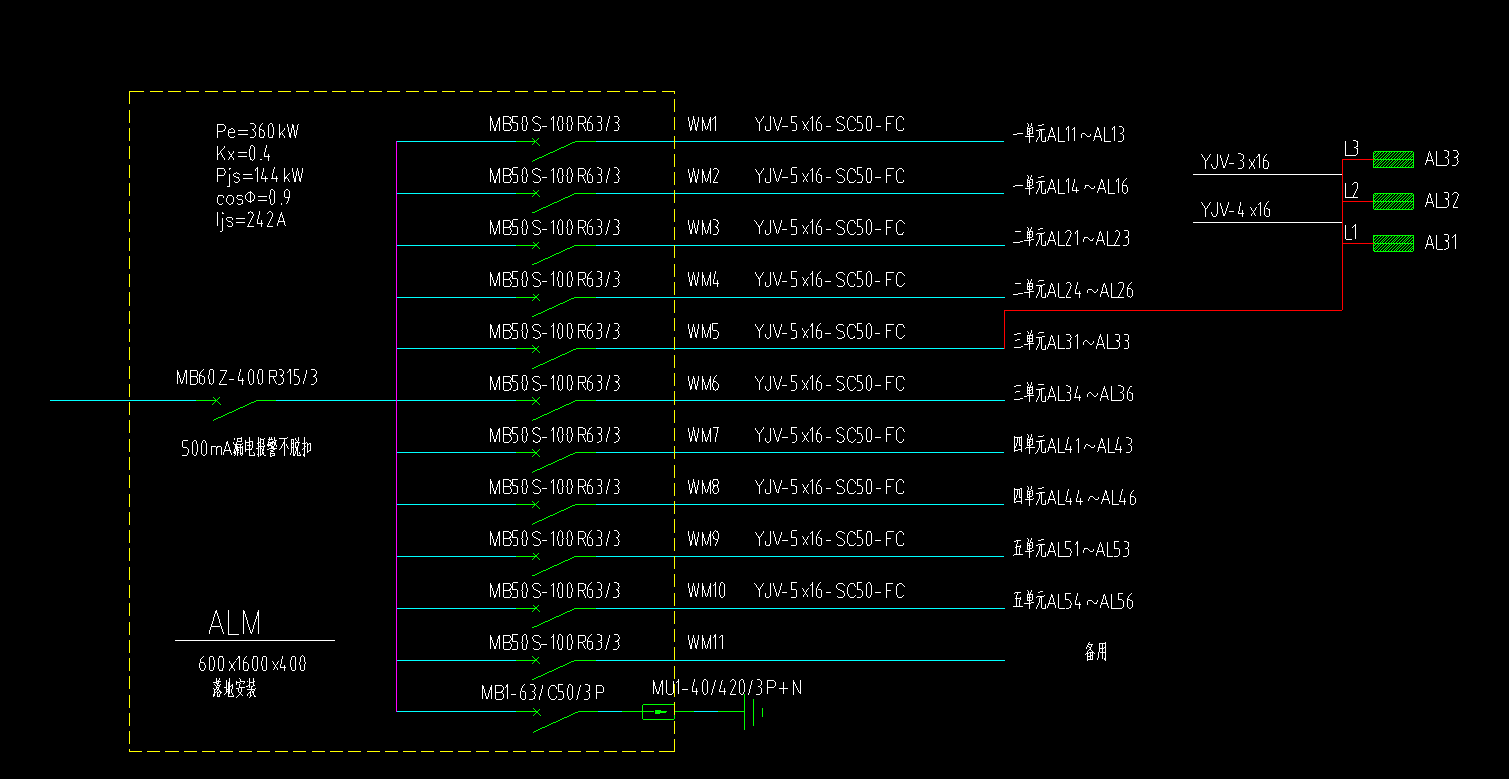Screen dimensions: 1509x779
Task: Select the WM5 circuit label
Action: coord(703,332)
